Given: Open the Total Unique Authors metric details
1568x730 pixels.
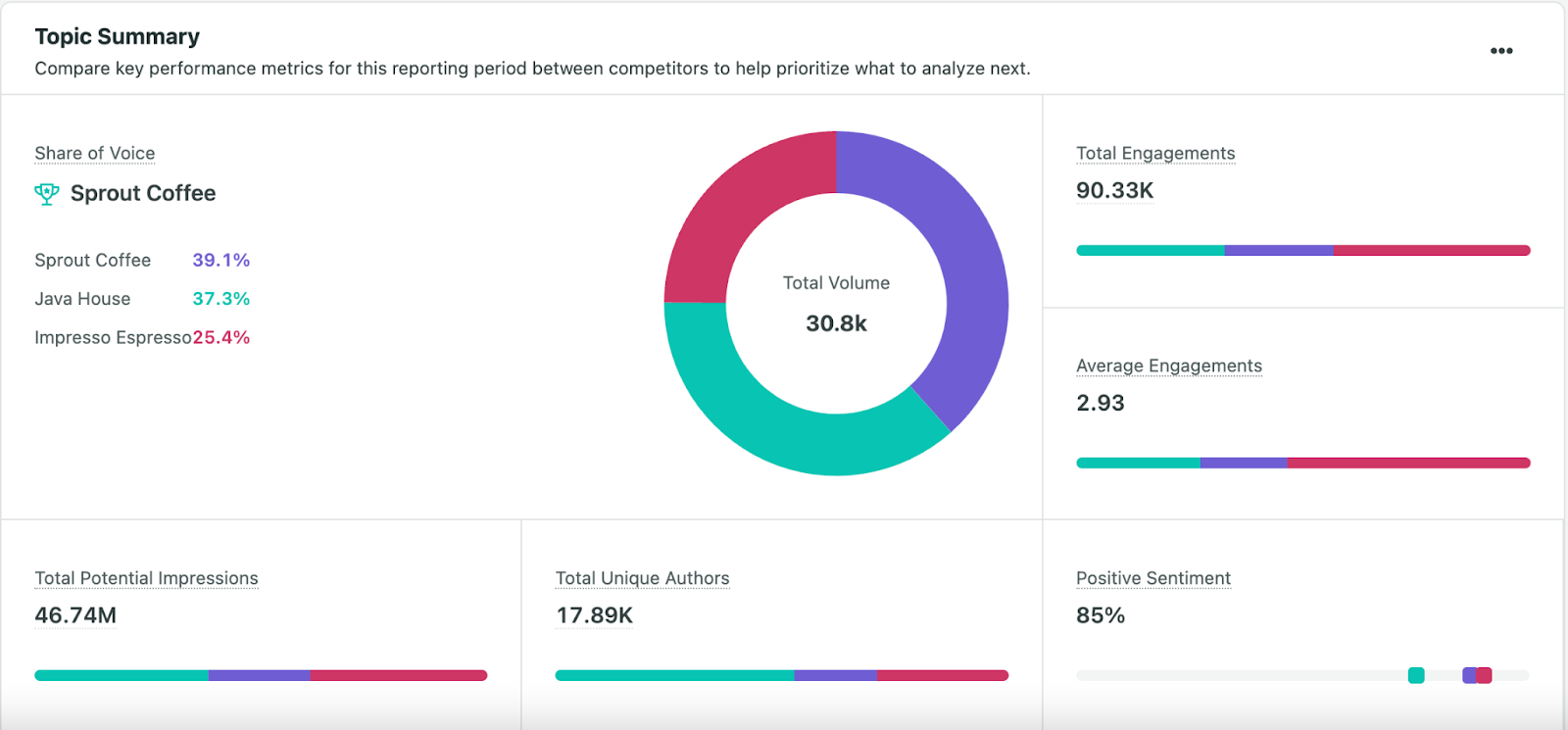Looking at the screenshot, I should 642,578.
